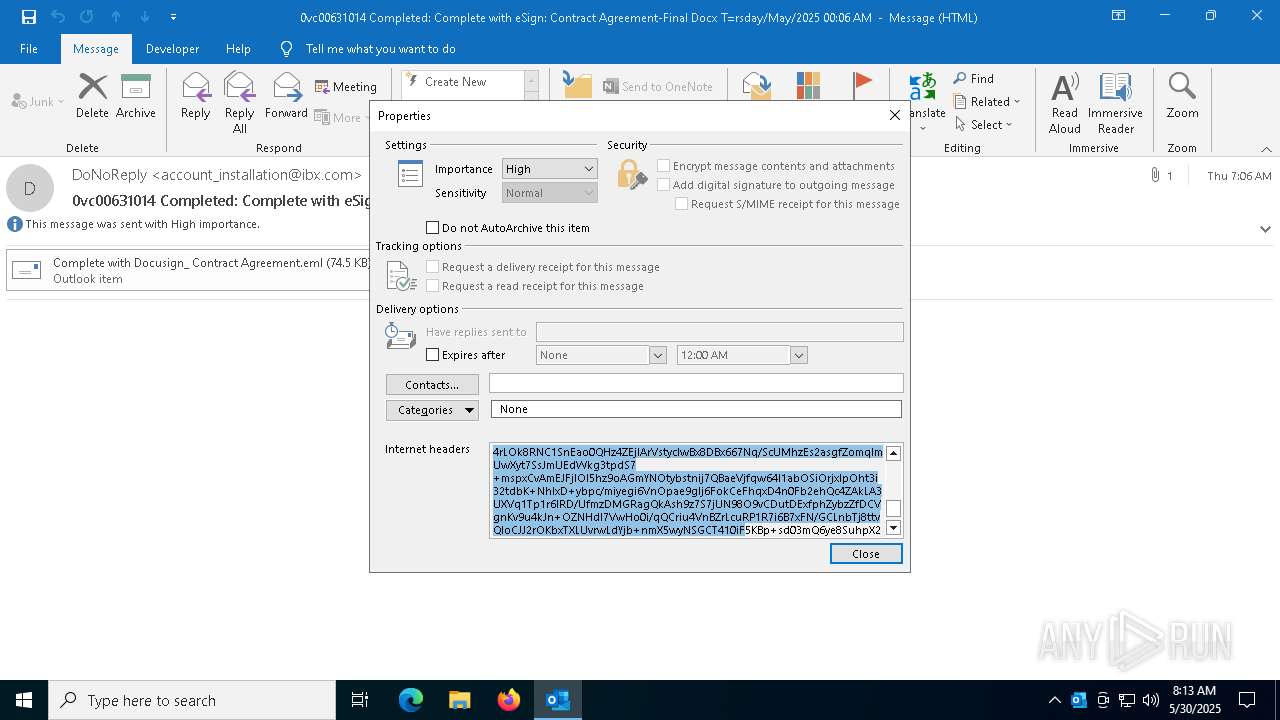Open the File tab

pos(29,49)
